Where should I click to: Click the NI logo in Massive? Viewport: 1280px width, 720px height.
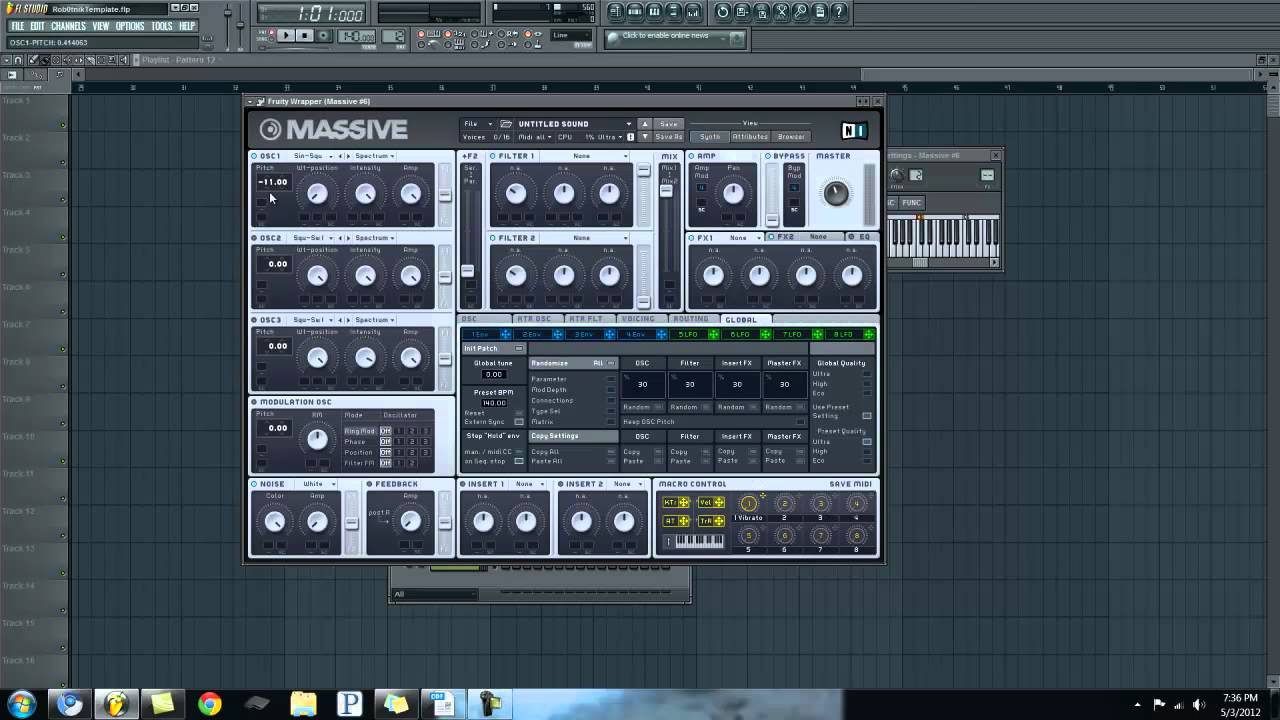[x=854, y=130]
